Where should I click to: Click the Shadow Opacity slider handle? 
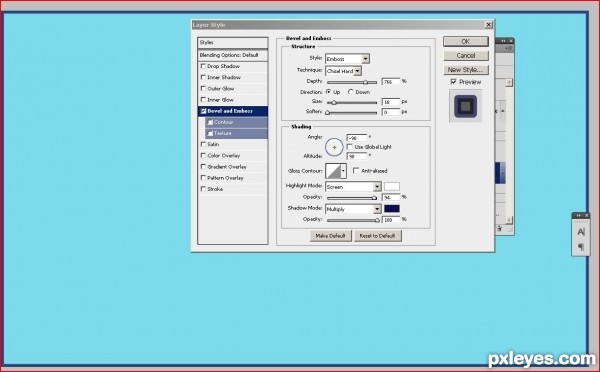pos(377,220)
